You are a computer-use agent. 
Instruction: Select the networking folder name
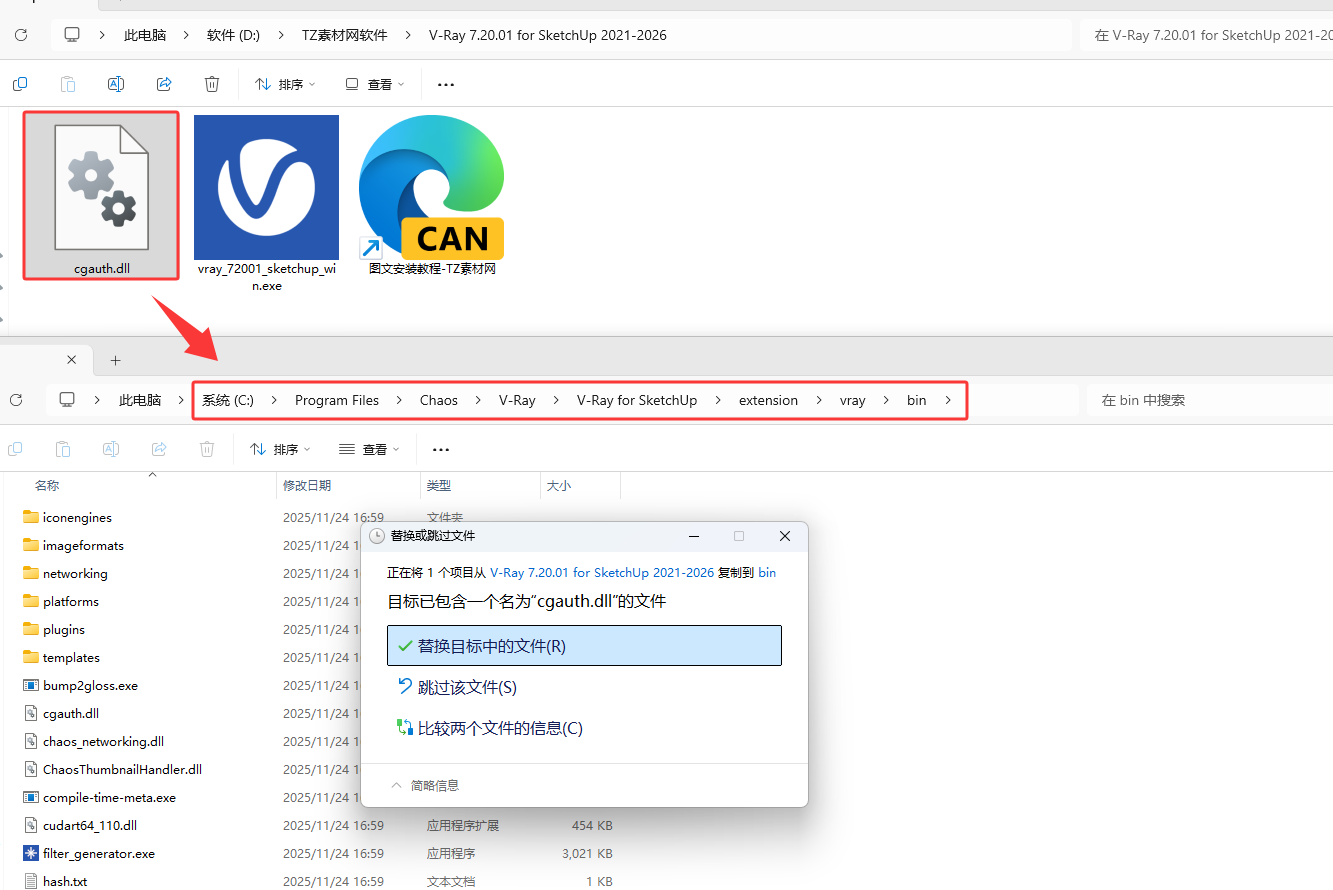(x=75, y=573)
